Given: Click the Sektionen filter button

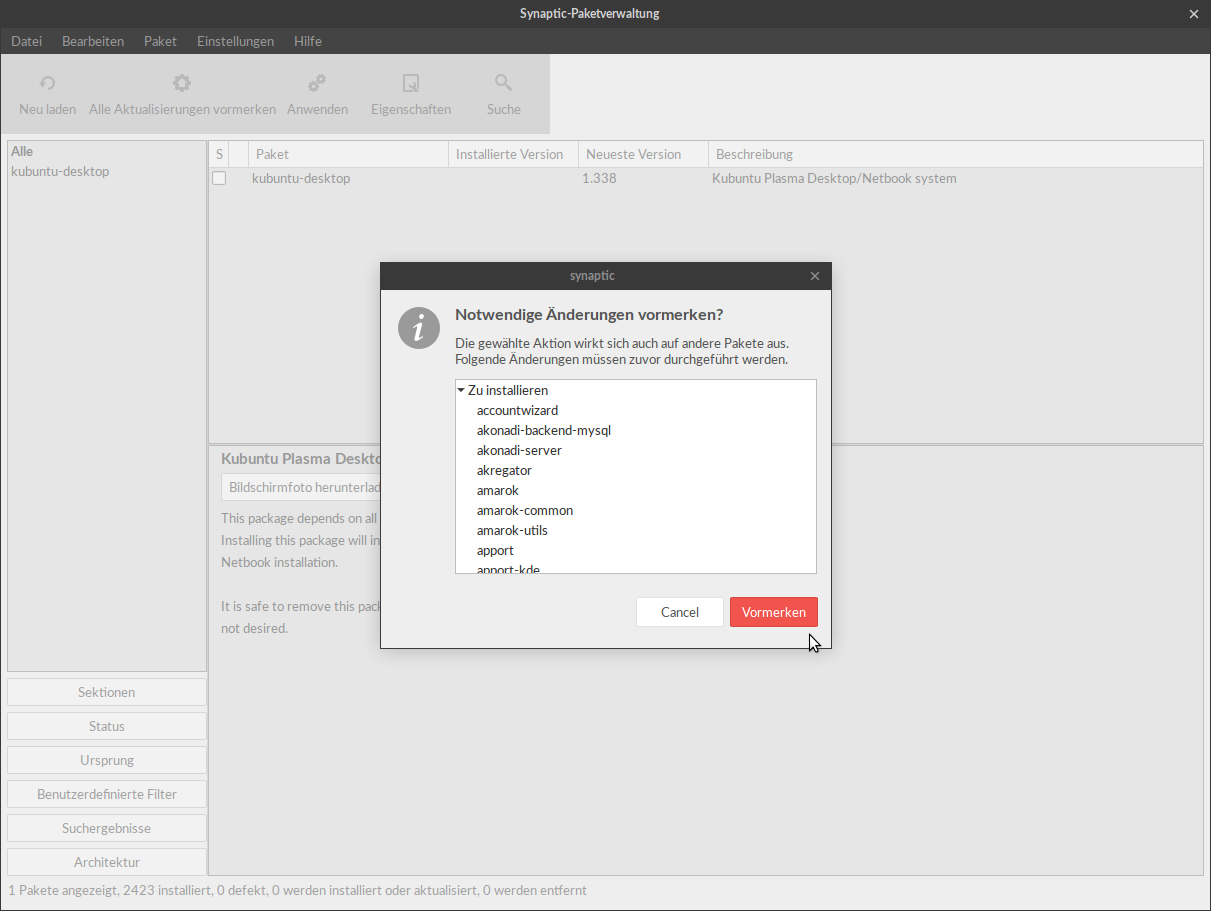Looking at the screenshot, I should pyautogui.click(x=107, y=692).
